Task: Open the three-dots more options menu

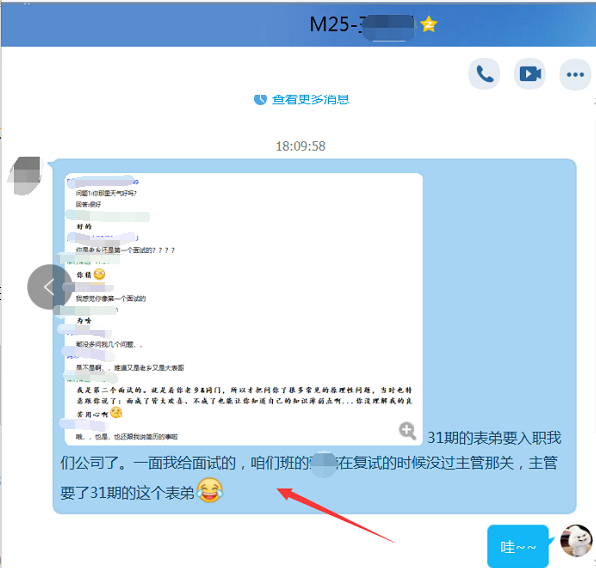Action: pos(575,74)
